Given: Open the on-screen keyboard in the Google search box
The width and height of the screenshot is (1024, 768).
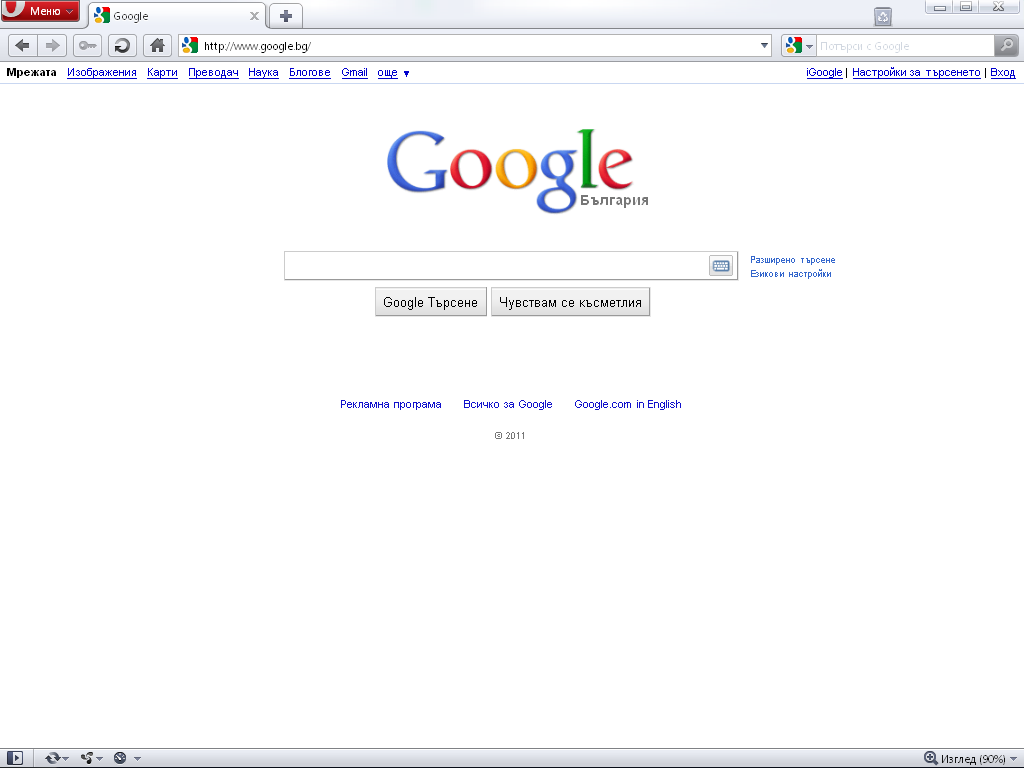Looking at the screenshot, I should point(720,266).
